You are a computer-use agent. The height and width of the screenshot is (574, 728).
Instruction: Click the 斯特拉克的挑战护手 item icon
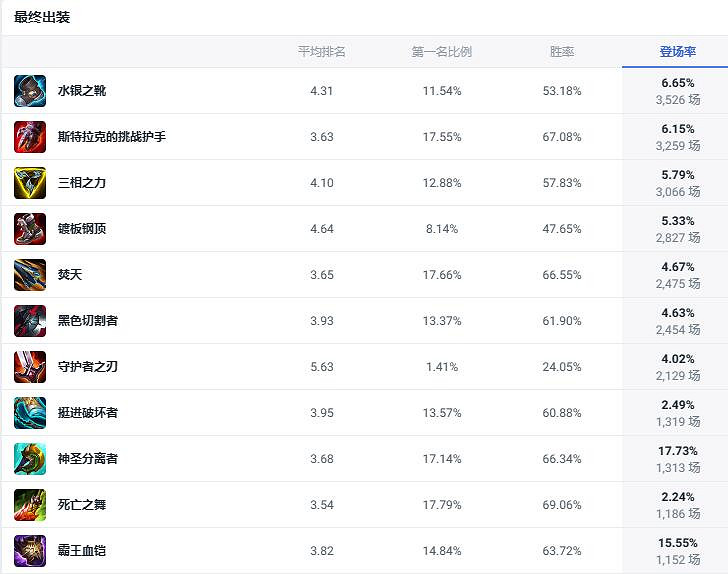pyautogui.click(x=30, y=137)
